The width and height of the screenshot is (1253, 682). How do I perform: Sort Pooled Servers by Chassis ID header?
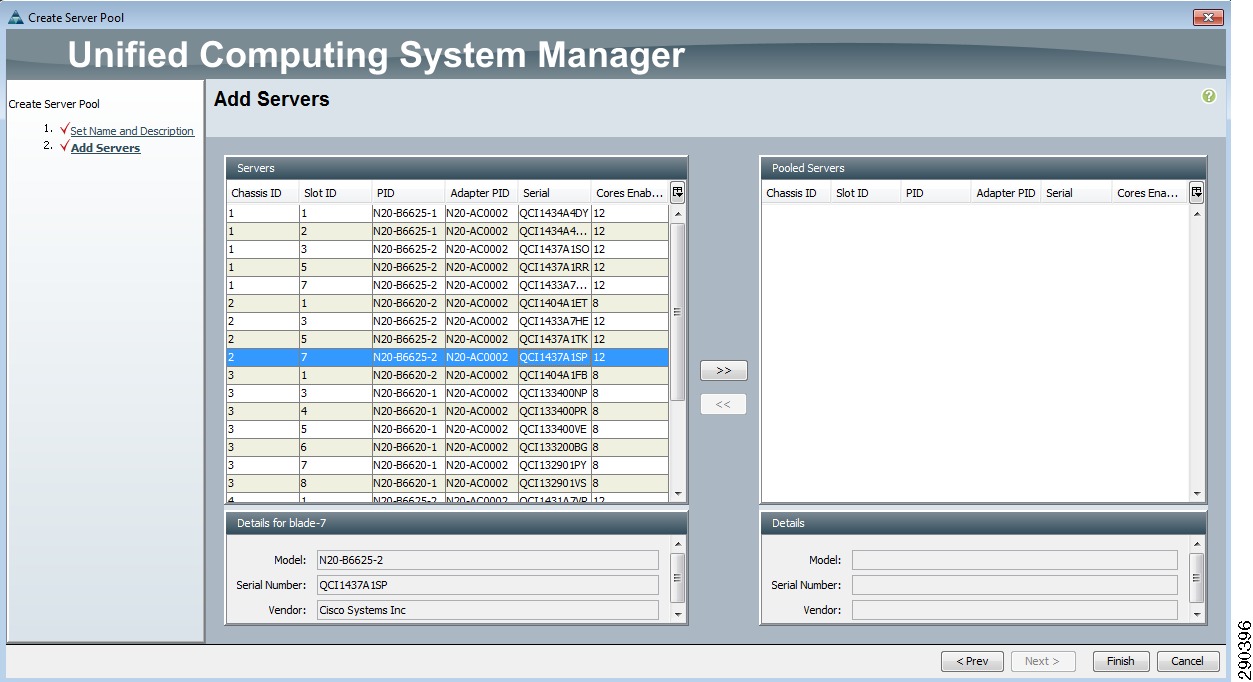797,193
